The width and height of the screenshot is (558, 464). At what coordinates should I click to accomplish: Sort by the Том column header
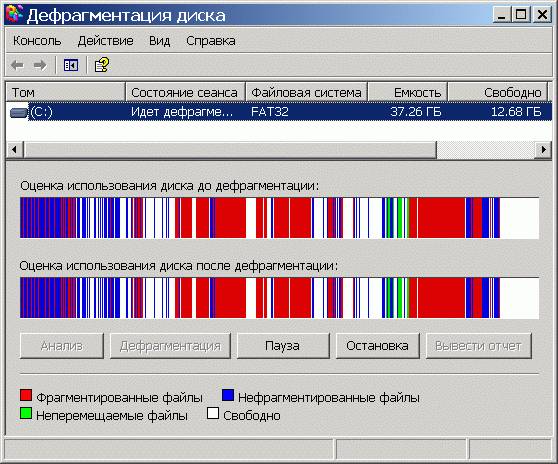click(65, 92)
